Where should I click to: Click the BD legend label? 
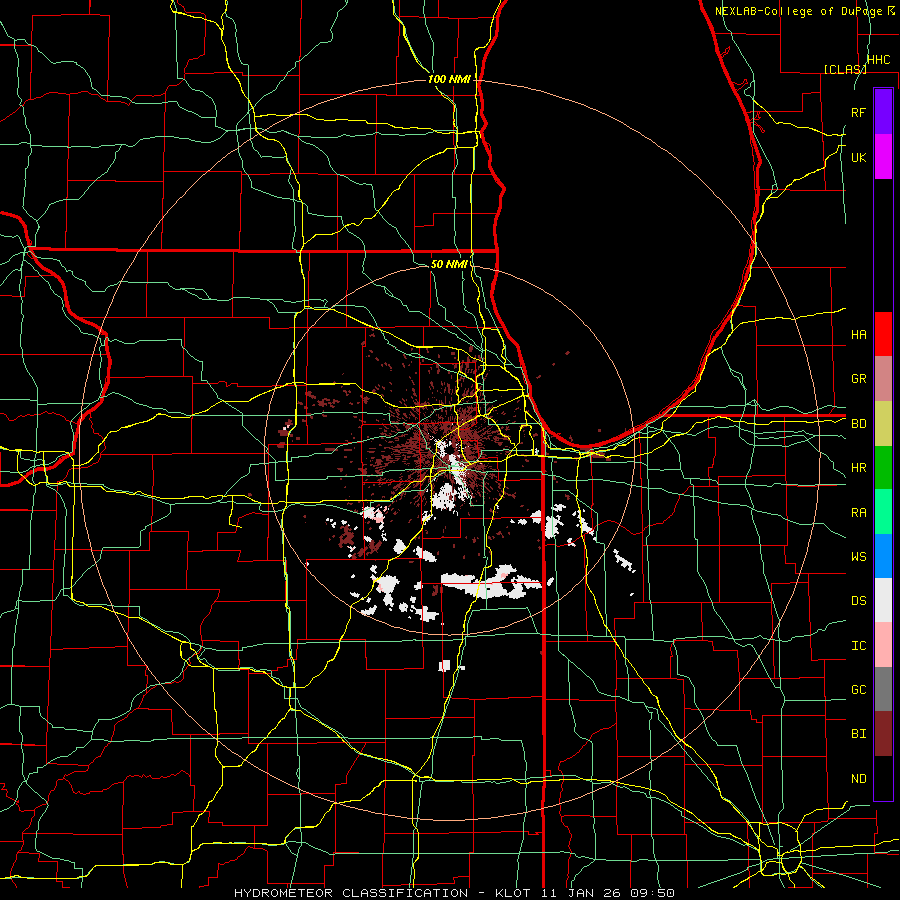[x=858, y=424]
